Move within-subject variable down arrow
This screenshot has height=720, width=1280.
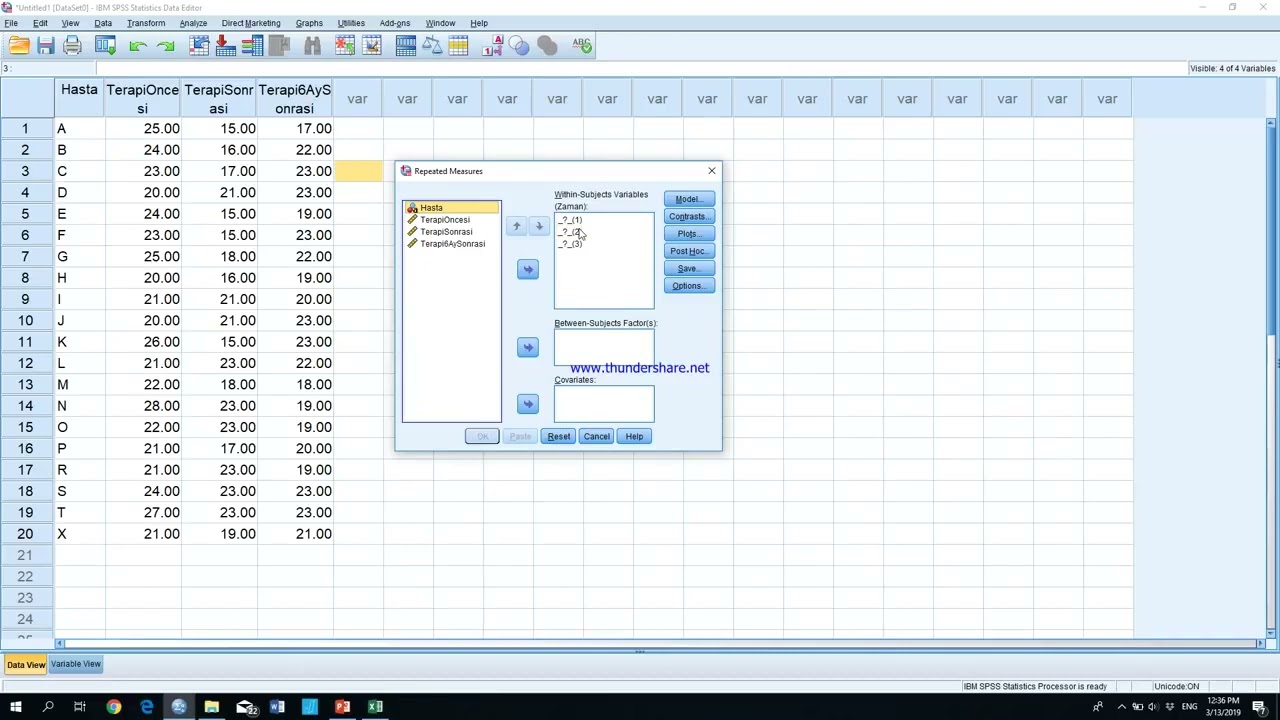tap(539, 226)
